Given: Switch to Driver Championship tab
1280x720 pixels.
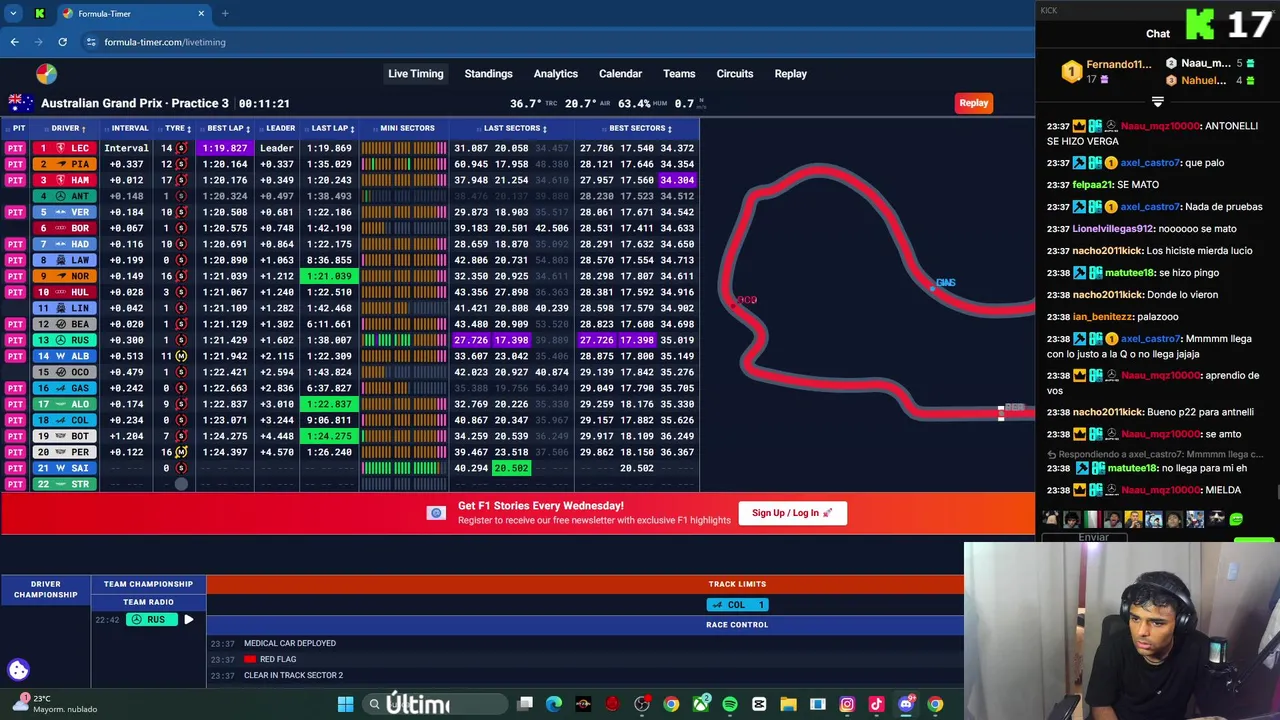Looking at the screenshot, I should (x=45, y=589).
